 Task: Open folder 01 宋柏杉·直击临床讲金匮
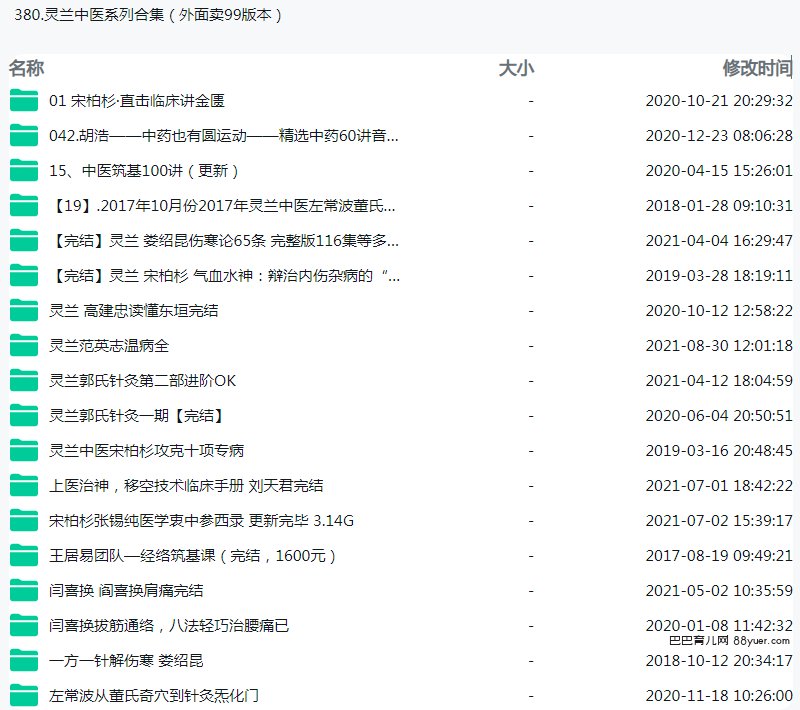(137, 100)
